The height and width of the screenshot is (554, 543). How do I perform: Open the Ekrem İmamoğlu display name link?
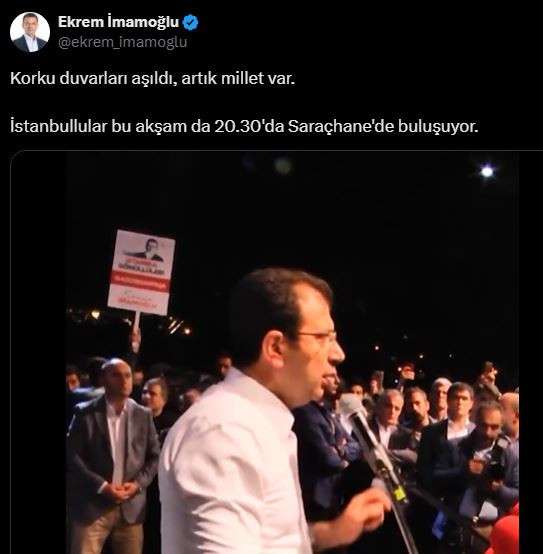point(119,22)
